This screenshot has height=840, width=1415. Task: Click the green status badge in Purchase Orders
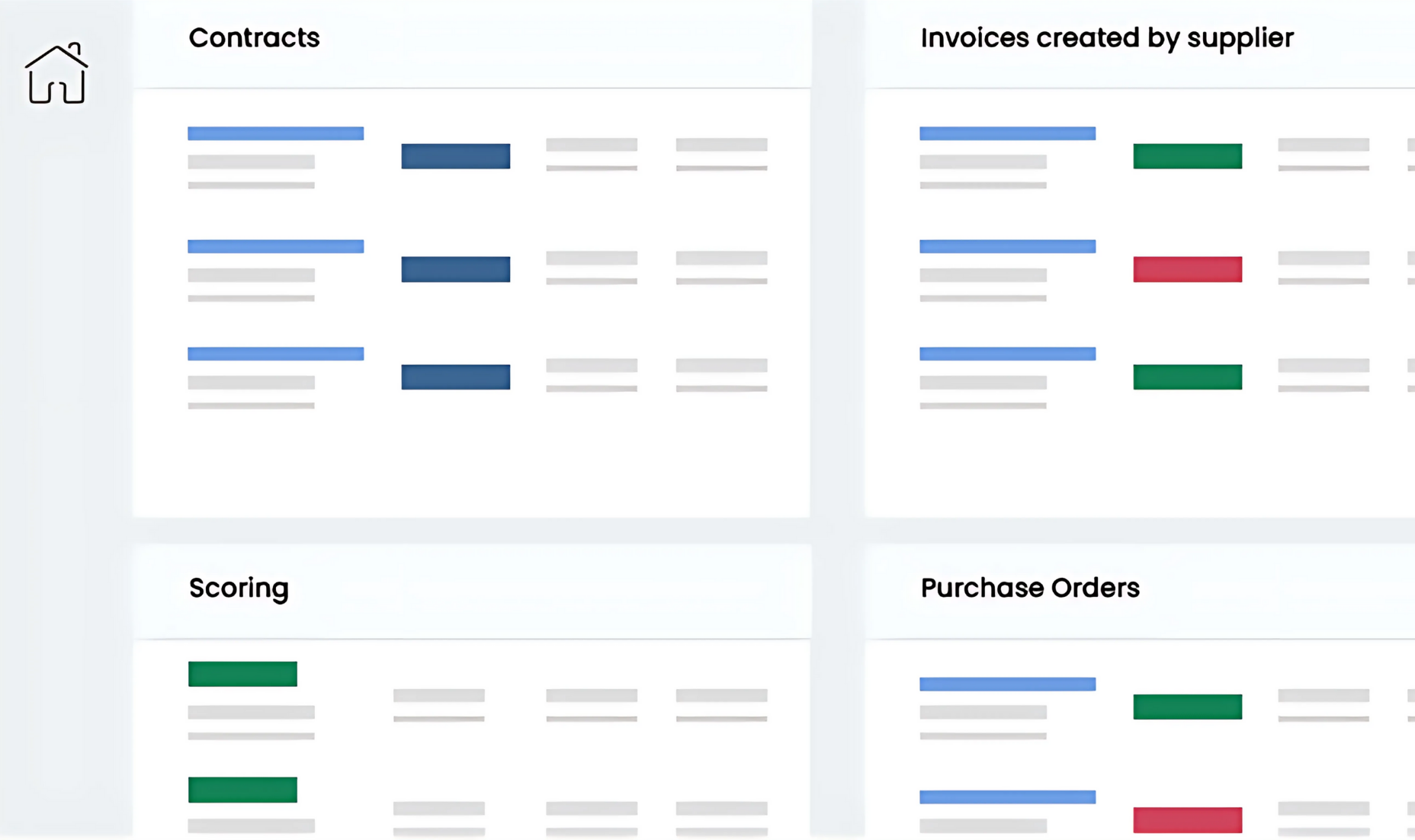(1187, 707)
